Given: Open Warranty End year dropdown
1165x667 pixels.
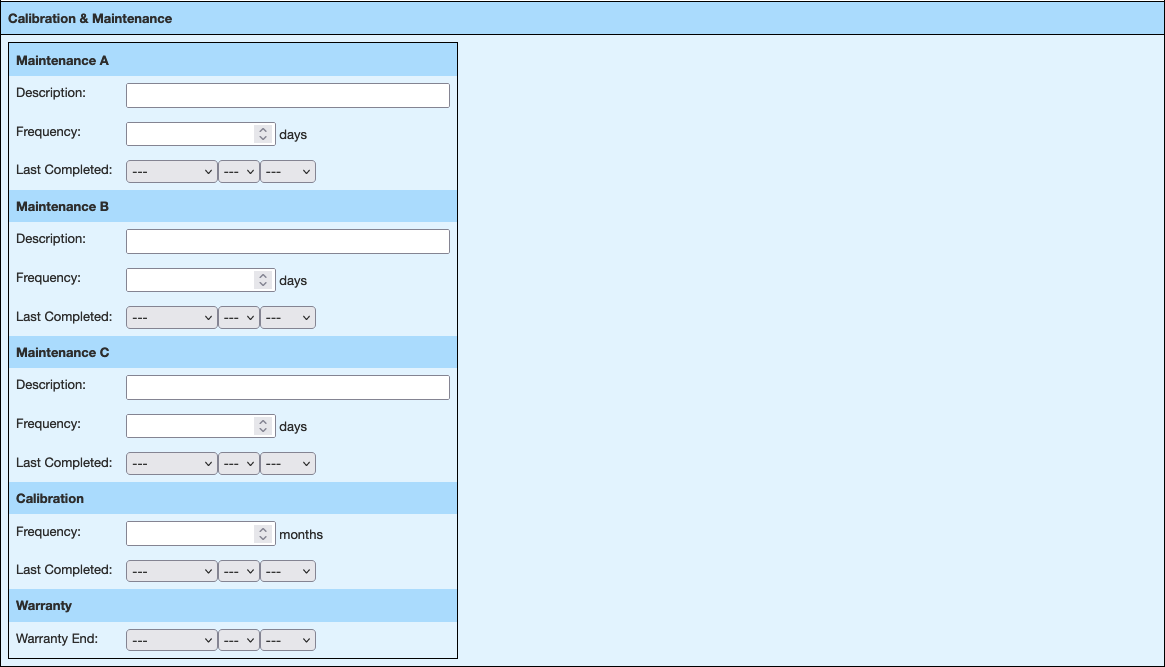Looking at the screenshot, I should [288, 640].
